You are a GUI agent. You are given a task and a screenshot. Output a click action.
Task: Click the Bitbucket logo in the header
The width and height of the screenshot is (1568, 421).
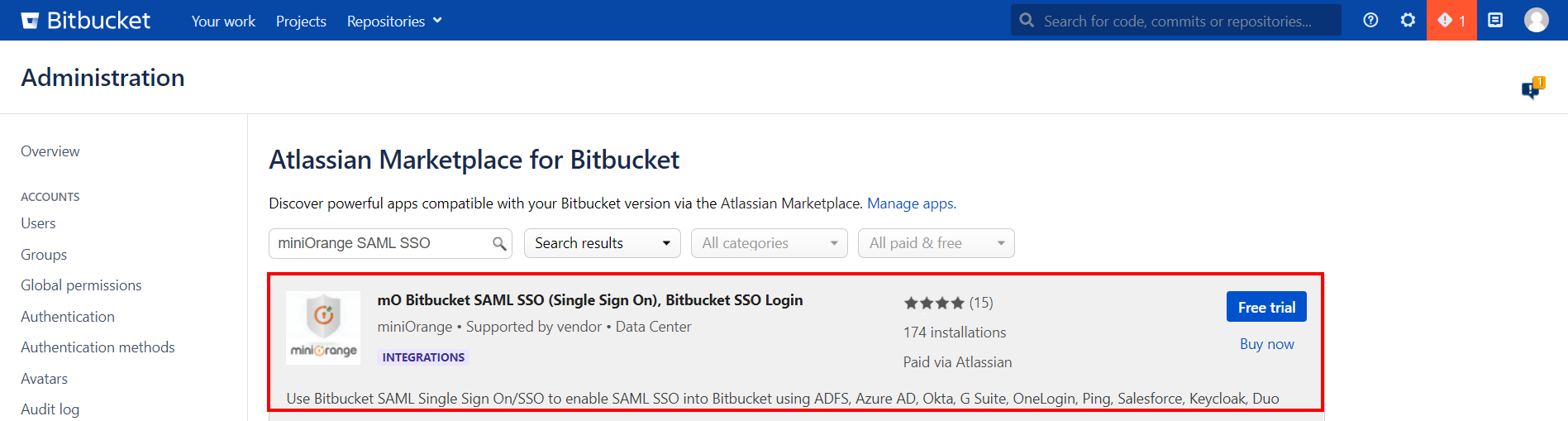click(86, 20)
